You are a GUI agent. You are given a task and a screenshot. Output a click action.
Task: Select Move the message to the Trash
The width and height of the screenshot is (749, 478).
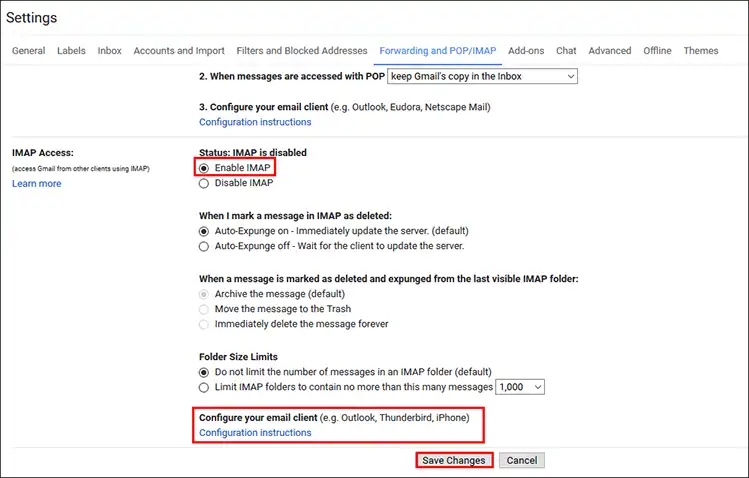[204, 309]
